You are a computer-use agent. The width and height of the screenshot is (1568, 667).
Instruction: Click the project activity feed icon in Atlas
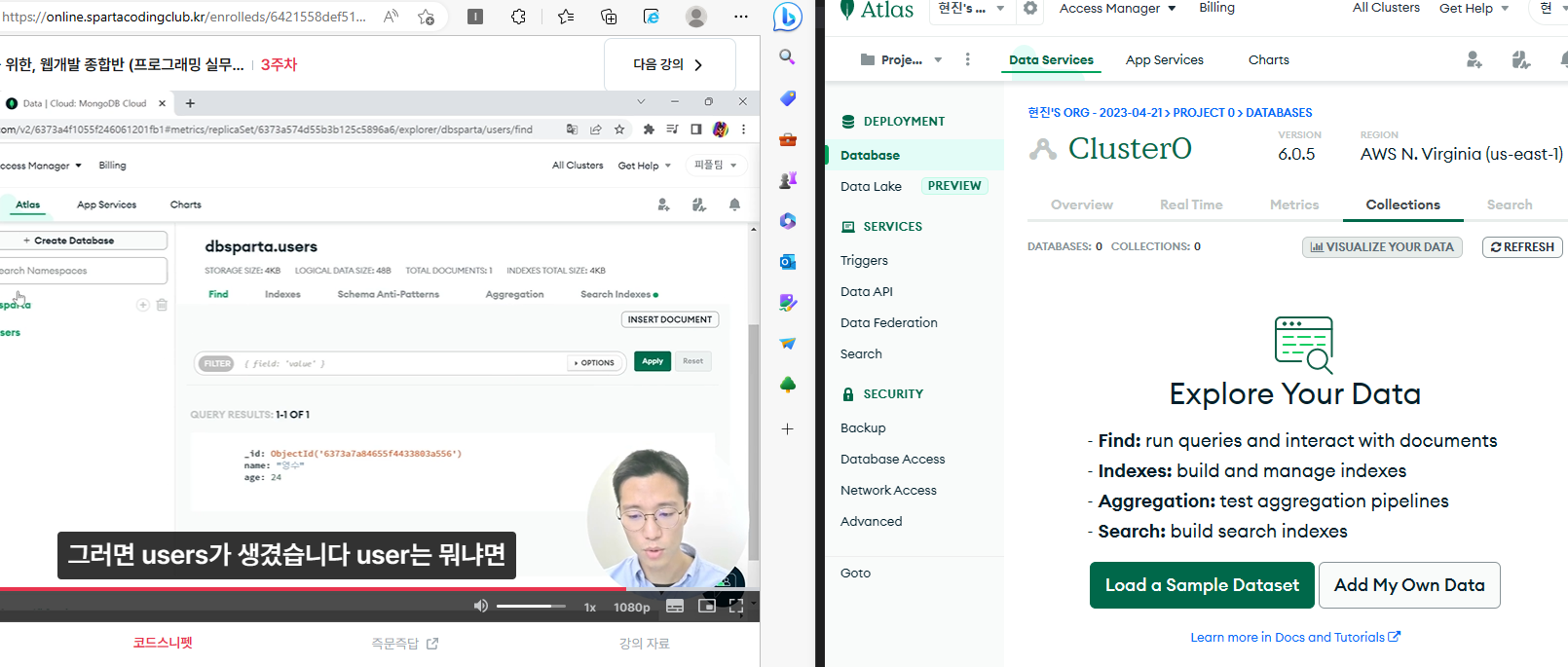point(1520,60)
